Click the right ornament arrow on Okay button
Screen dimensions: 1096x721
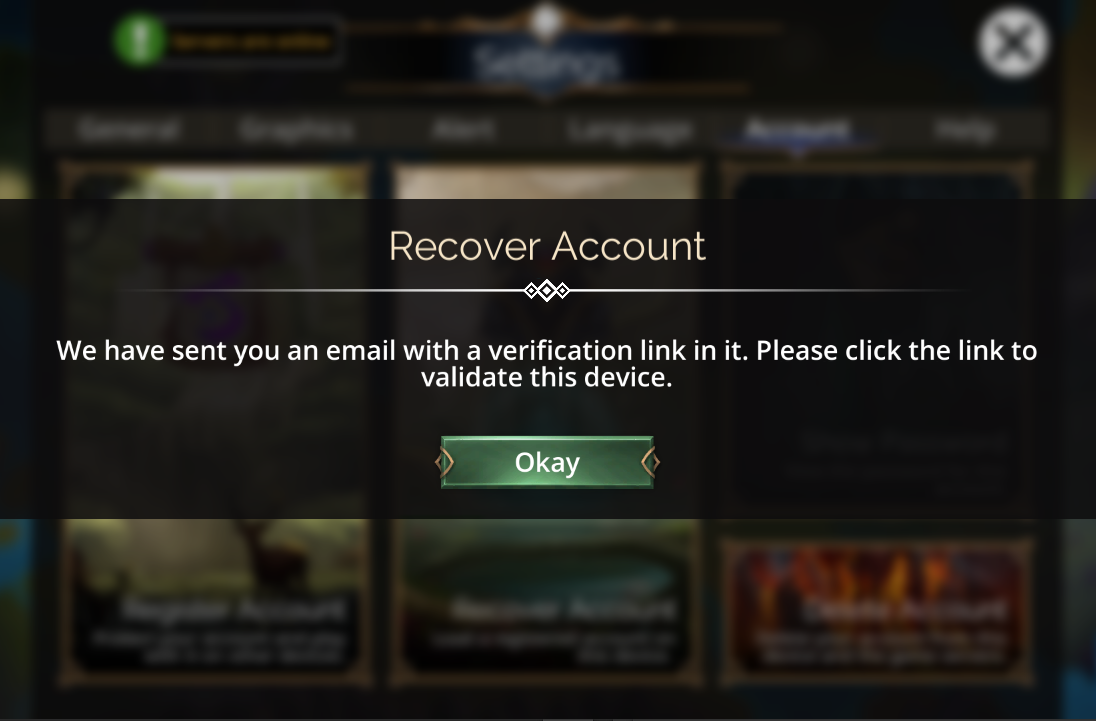click(650, 462)
